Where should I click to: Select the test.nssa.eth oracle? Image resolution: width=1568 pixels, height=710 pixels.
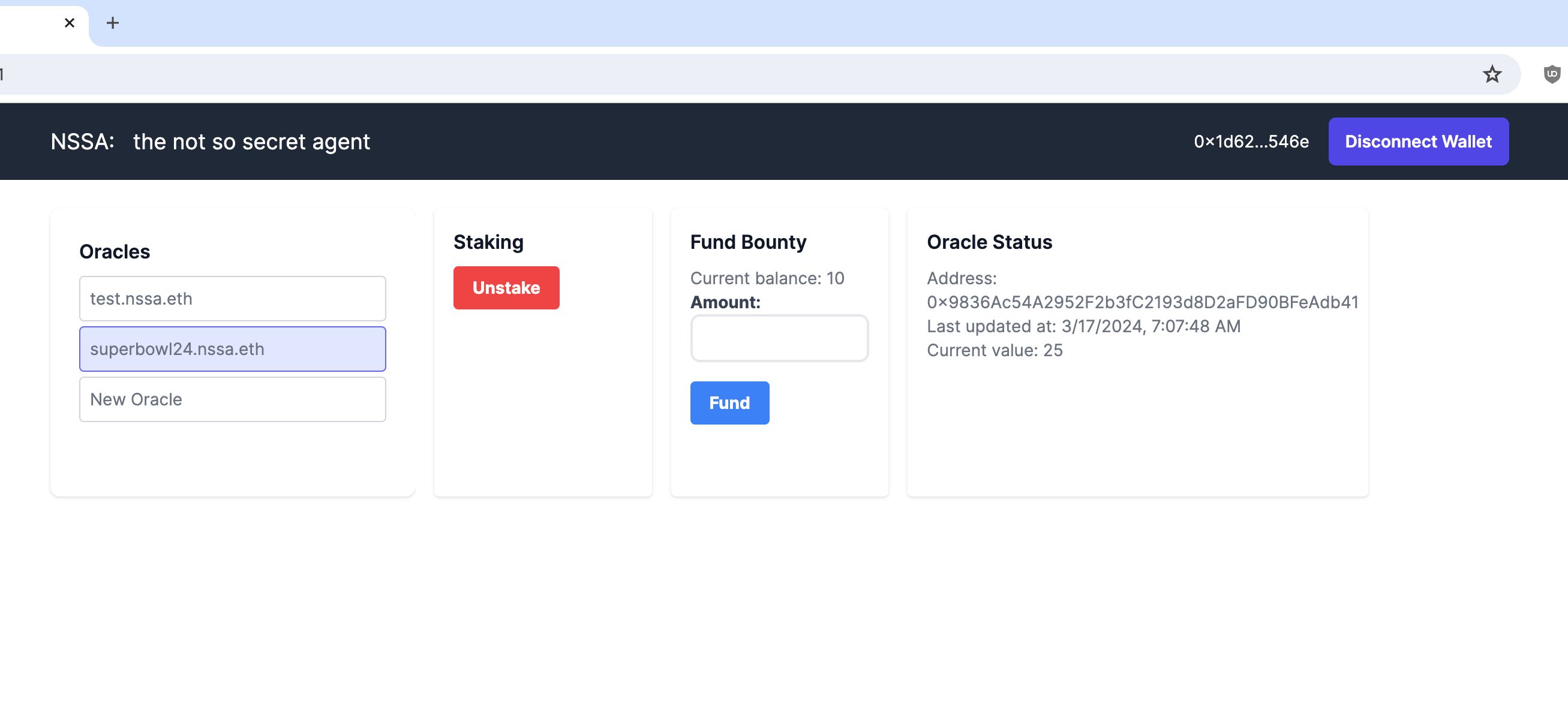233,299
